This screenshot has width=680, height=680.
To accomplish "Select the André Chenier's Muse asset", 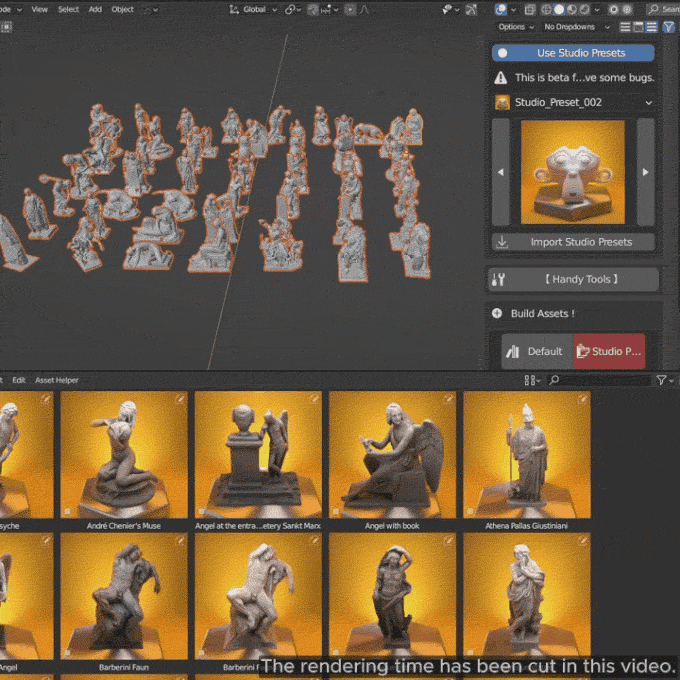I will coord(124,455).
